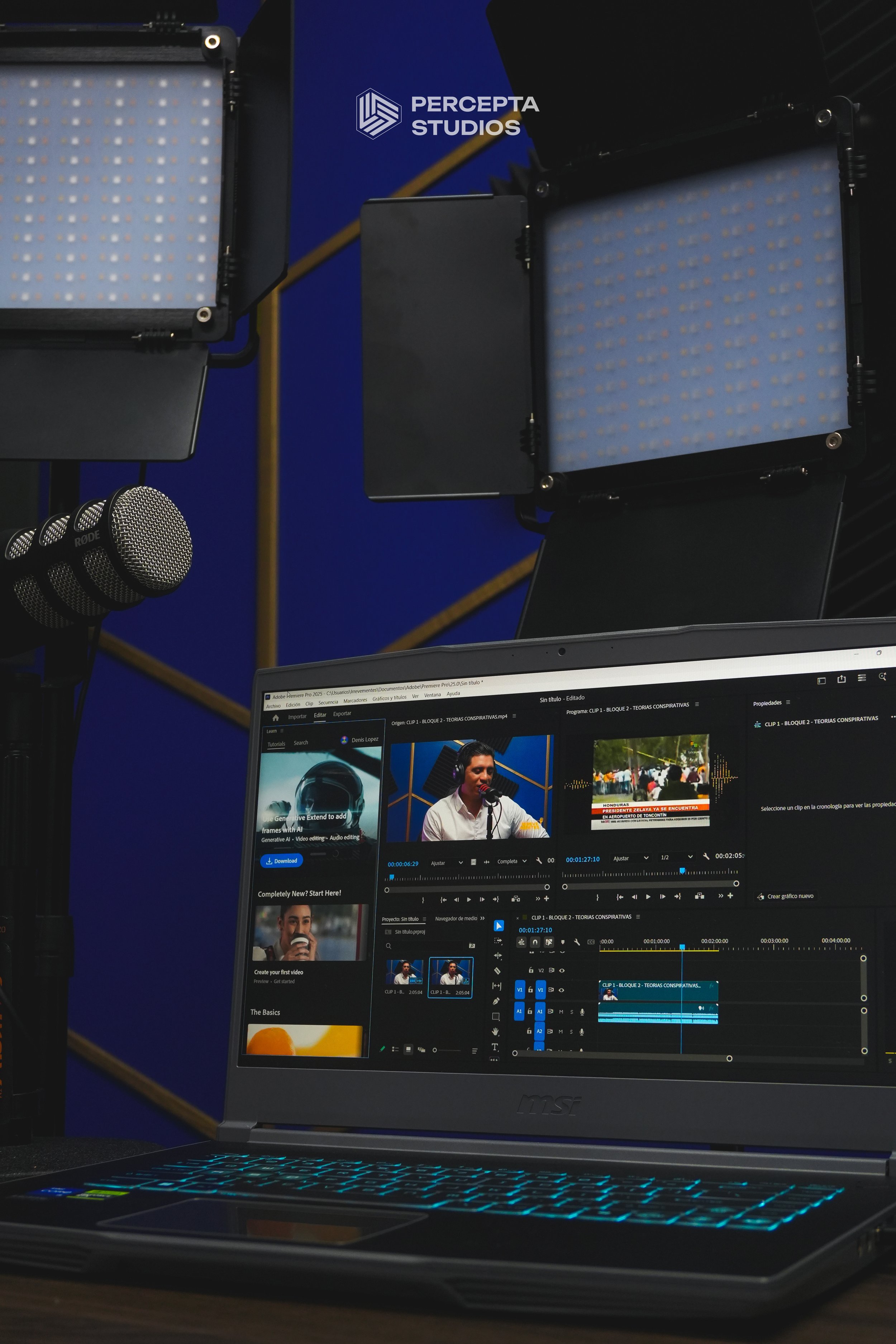The height and width of the screenshot is (1344, 896).
Task: Click the Track Select Forward tool
Action: point(498,940)
